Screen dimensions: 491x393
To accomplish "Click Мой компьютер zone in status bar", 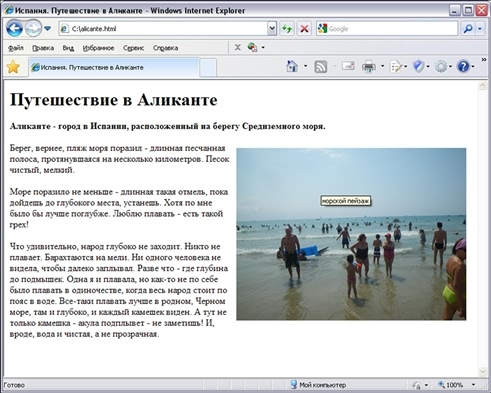I will (x=318, y=385).
